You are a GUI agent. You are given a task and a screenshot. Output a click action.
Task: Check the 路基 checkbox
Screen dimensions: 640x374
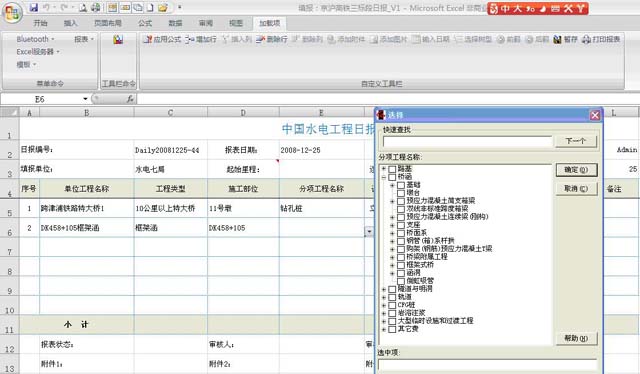[392, 169]
